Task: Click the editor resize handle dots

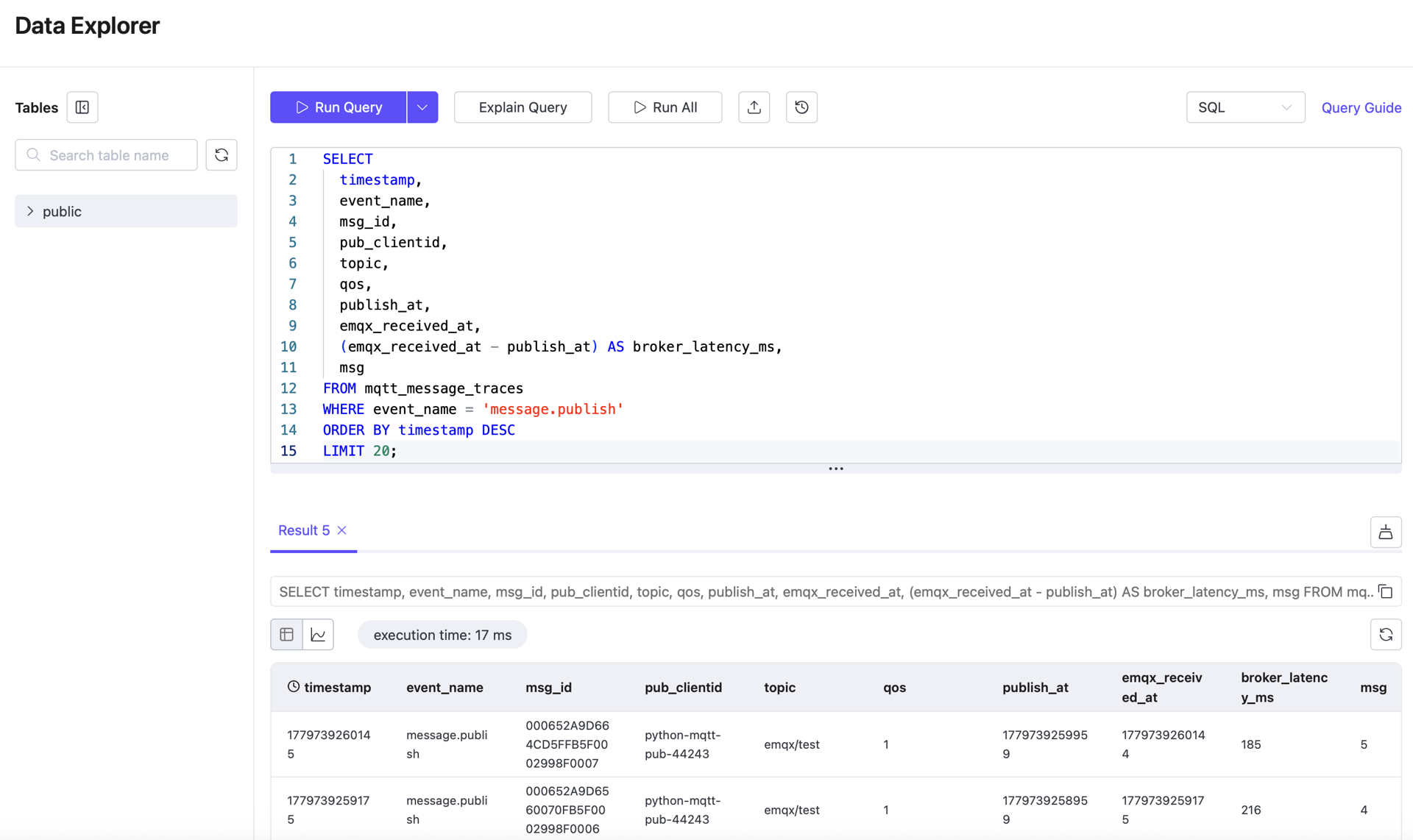Action: pos(836,469)
